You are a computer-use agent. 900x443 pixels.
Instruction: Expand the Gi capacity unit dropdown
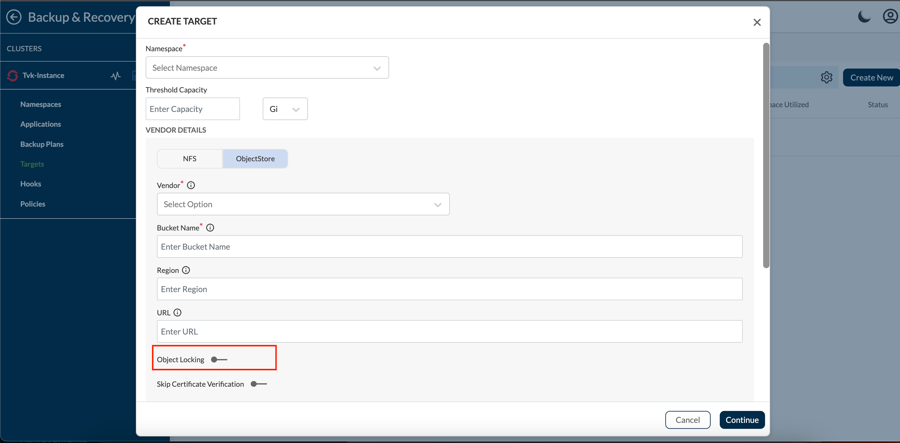[285, 109]
